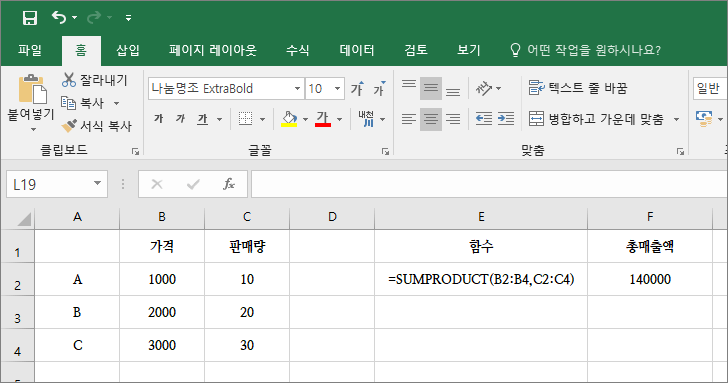Click the accounting currency format icon
The height and width of the screenshot is (383, 728).
[704, 119]
